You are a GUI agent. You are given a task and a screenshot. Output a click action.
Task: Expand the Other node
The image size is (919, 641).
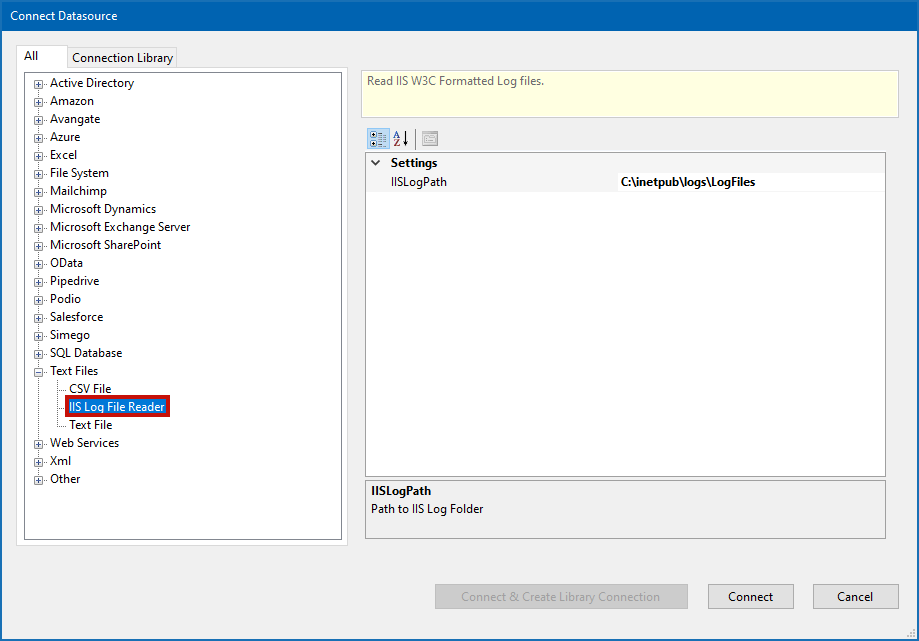[39, 480]
